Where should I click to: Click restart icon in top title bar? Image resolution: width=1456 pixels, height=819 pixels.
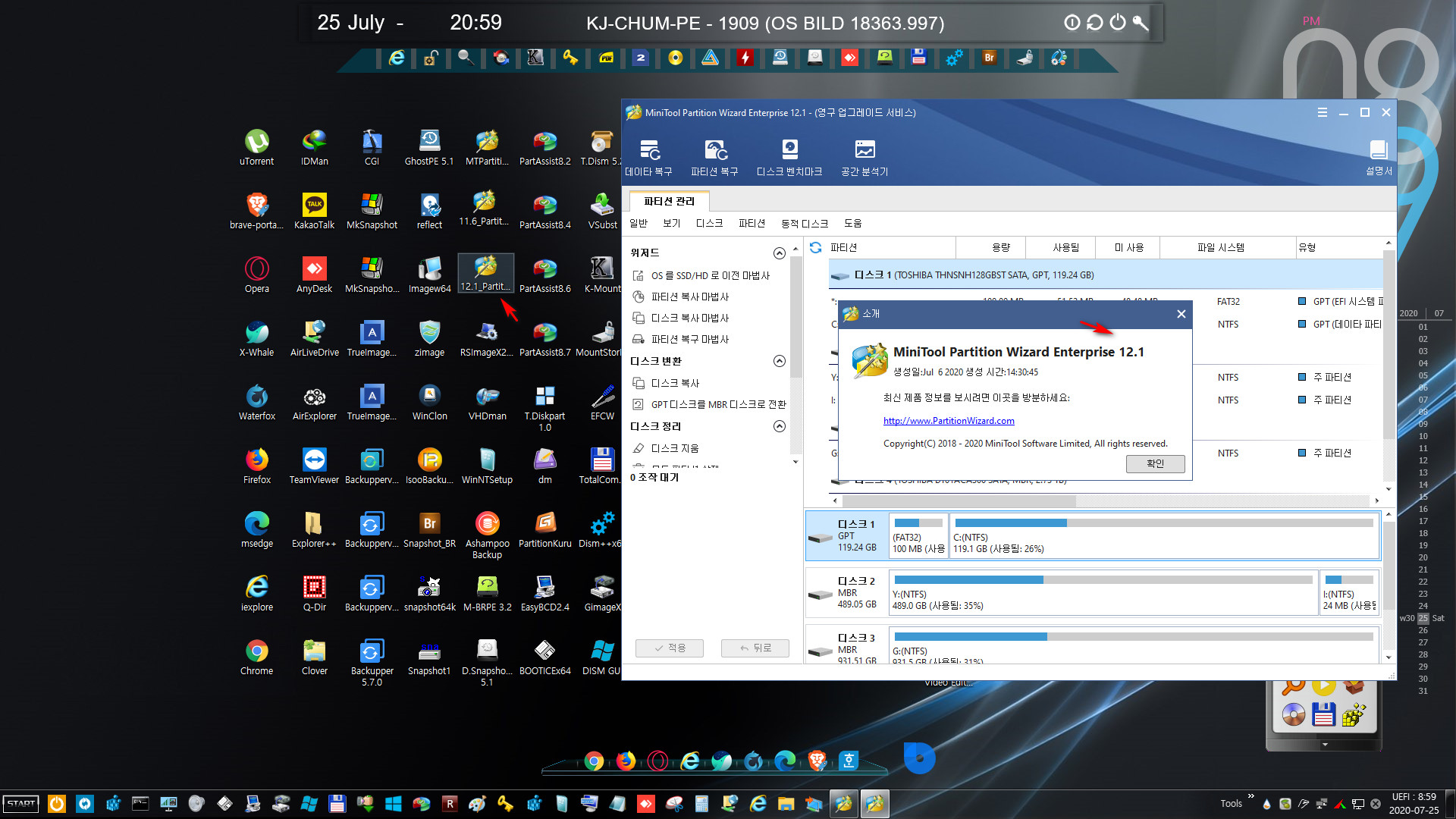[1094, 23]
